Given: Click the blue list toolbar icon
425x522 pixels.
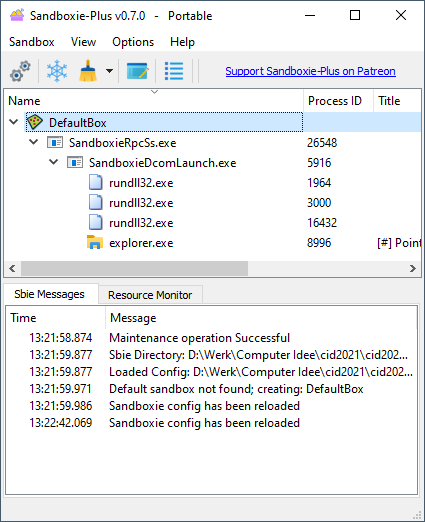Looking at the screenshot, I should [x=174, y=71].
